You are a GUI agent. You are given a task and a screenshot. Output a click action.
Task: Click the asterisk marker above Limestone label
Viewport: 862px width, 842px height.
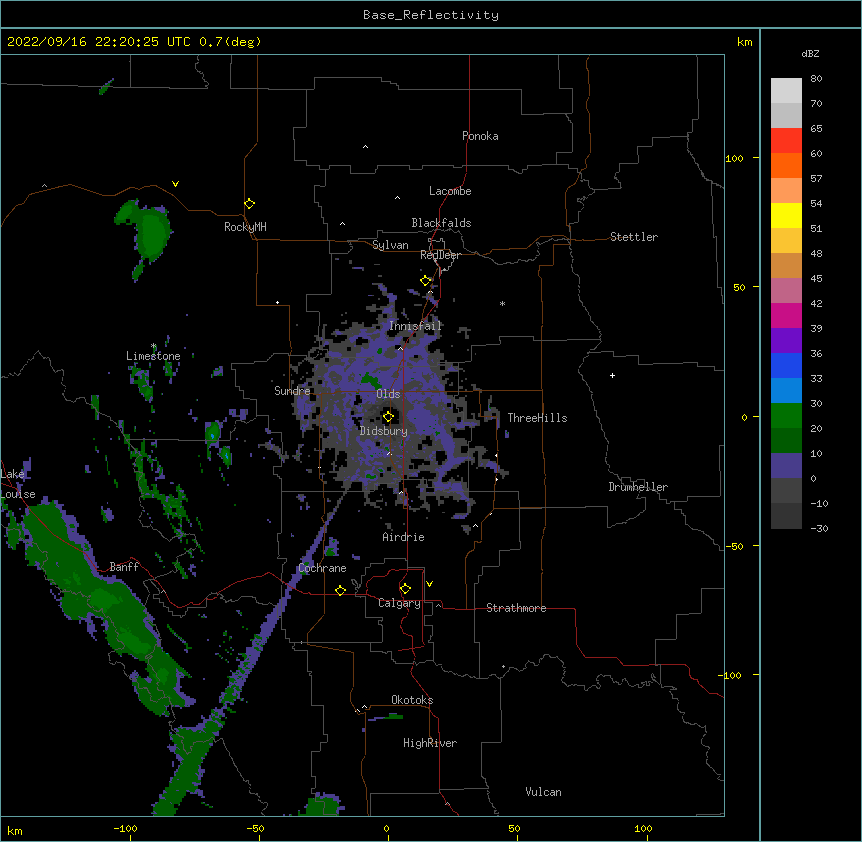point(154,346)
